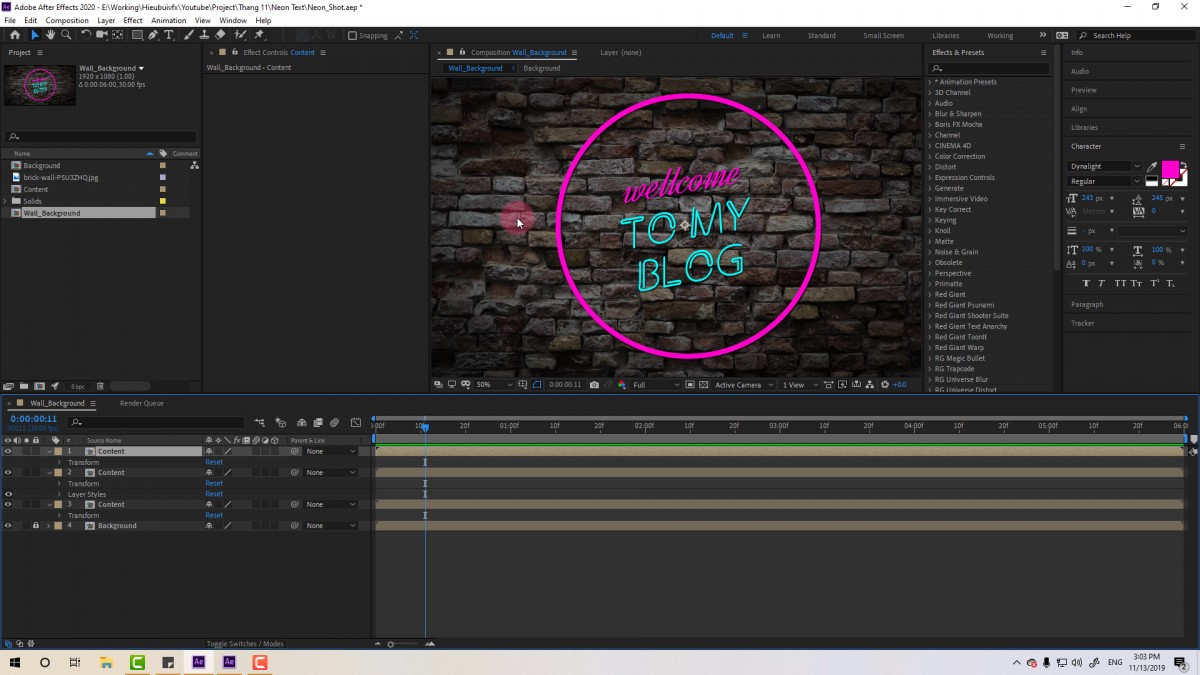This screenshot has height=675, width=1200.
Task: Collapse layer 1 Content twirl arrow
Action: coord(49,451)
